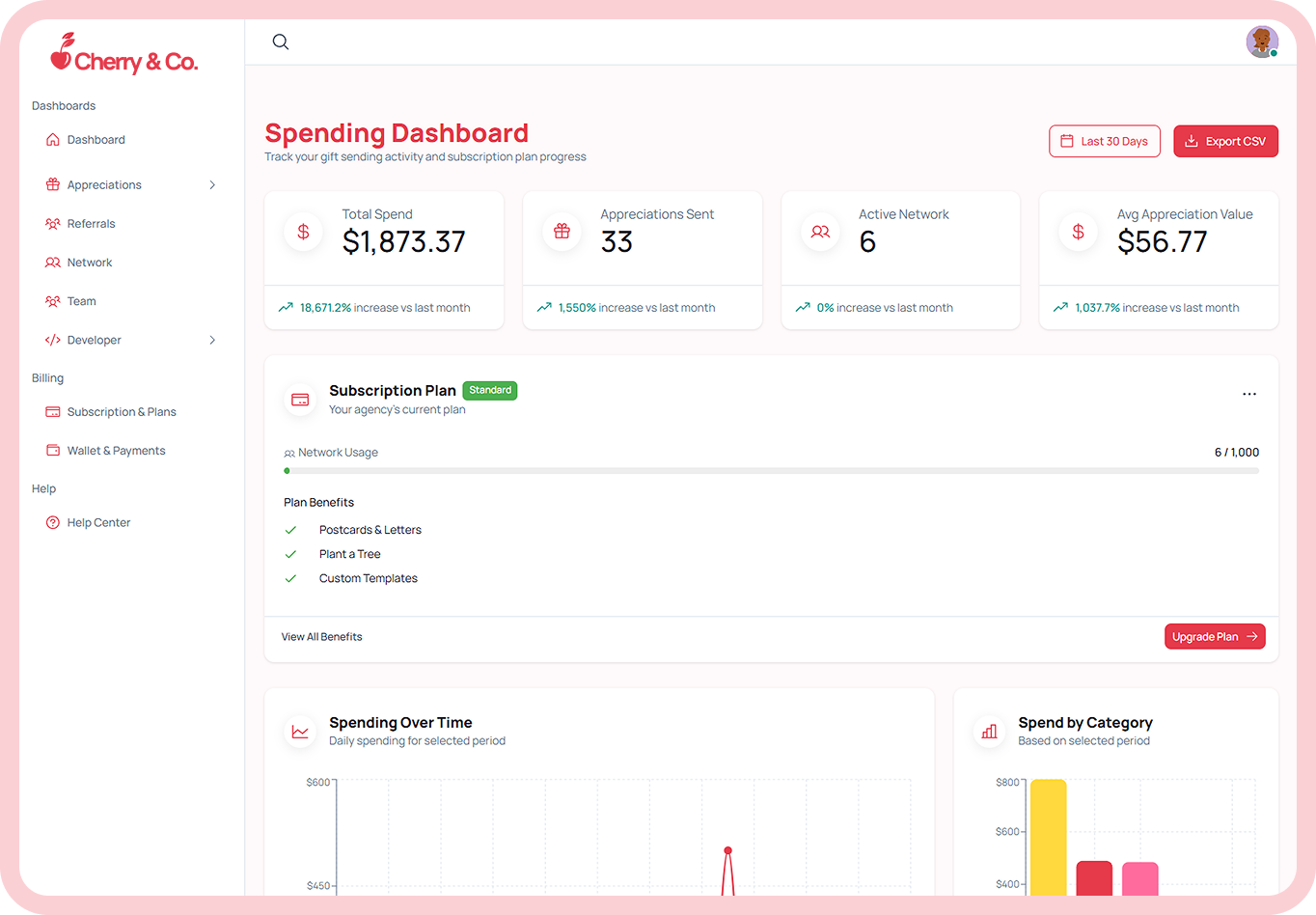The image size is (1316, 915).
Task: Click the 6 / 1,000 usage value
Action: click(1237, 452)
